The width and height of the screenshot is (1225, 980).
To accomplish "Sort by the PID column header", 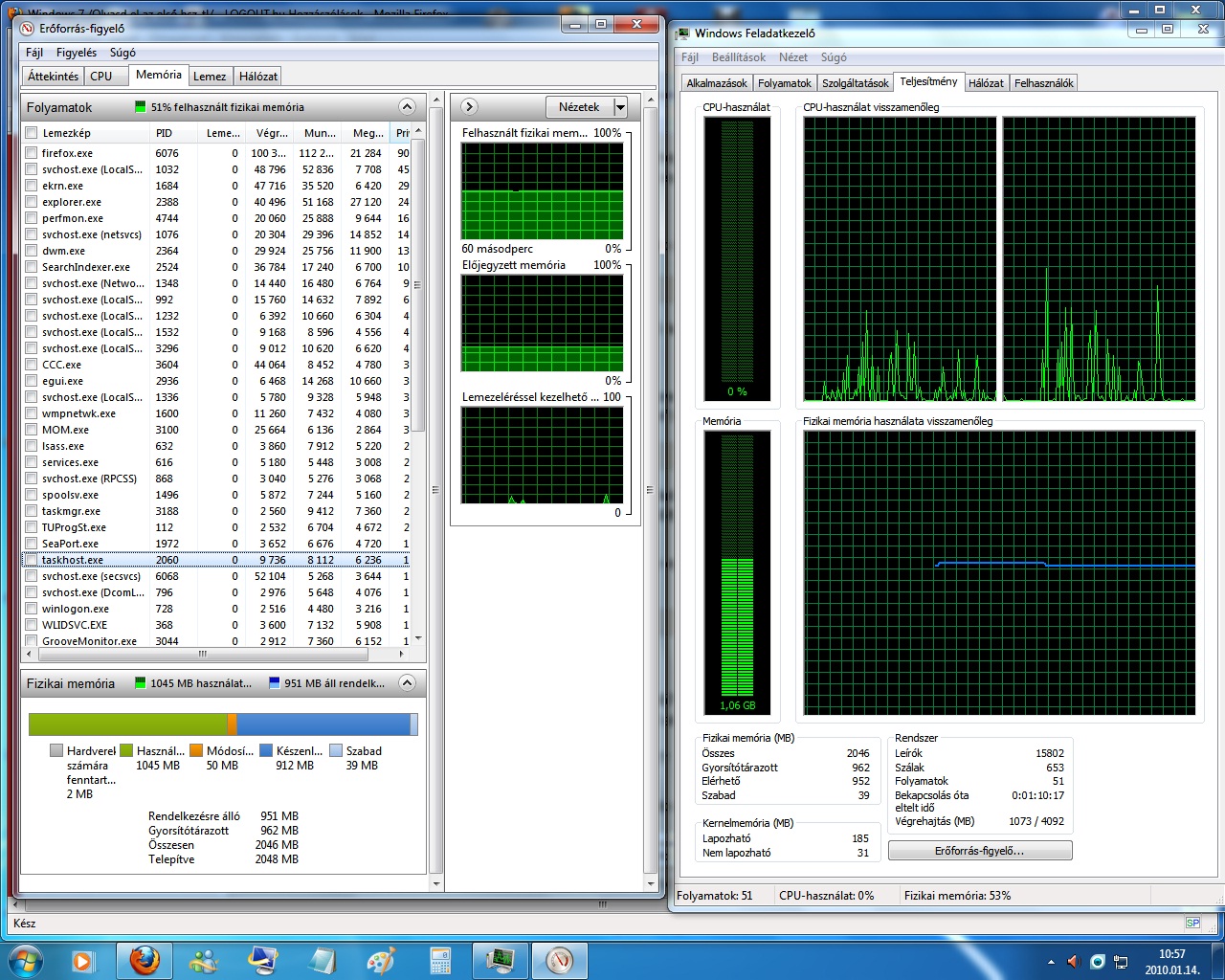I will (x=174, y=133).
